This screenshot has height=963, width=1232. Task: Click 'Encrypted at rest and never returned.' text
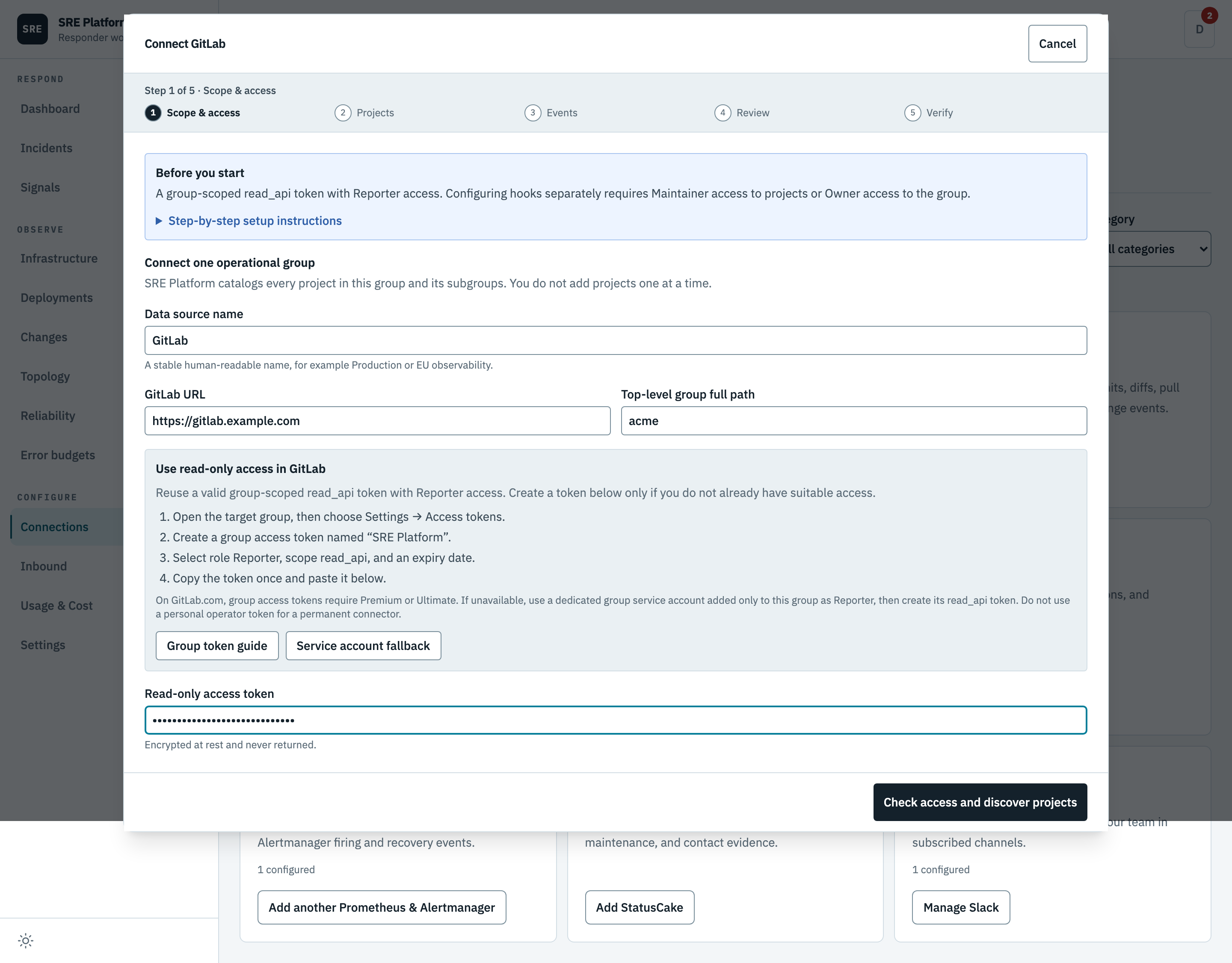coord(230,745)
